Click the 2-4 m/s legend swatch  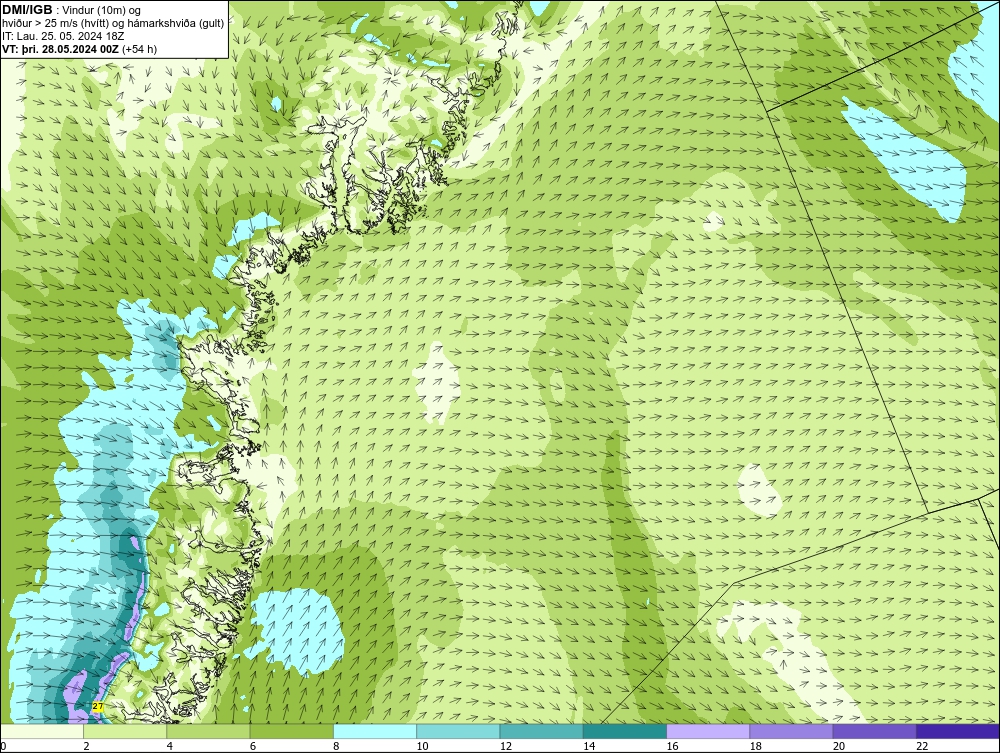pos(125,731)
